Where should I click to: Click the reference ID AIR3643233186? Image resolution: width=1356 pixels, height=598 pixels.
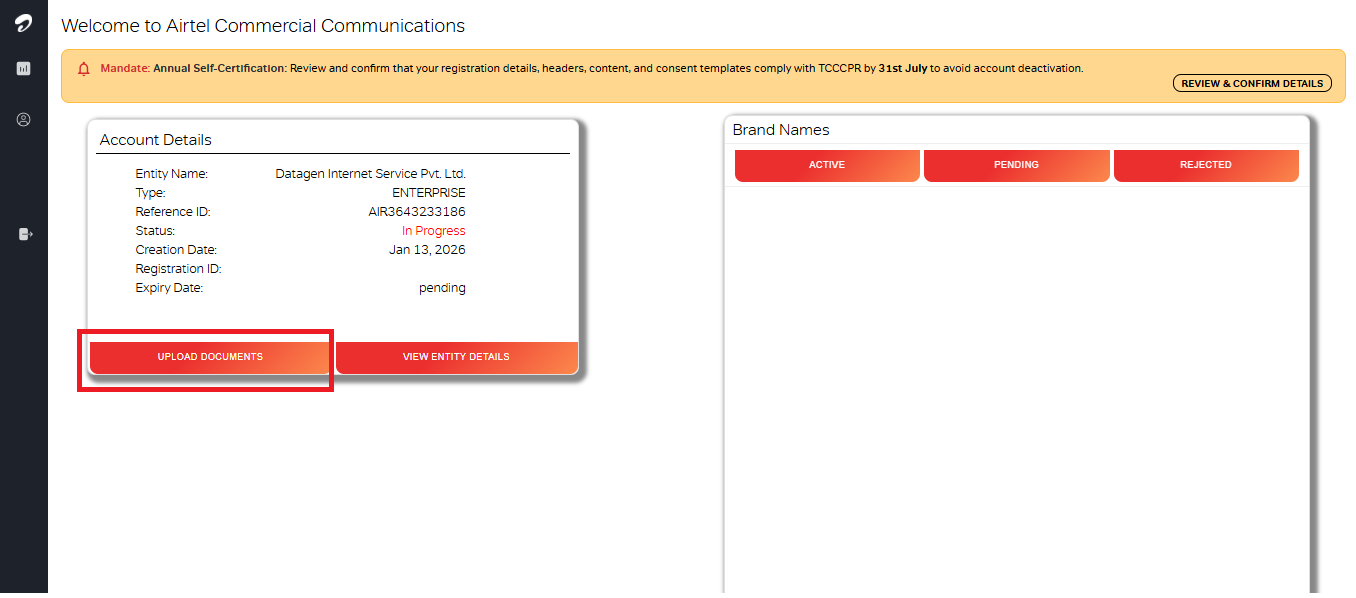[x=416, y=212]
